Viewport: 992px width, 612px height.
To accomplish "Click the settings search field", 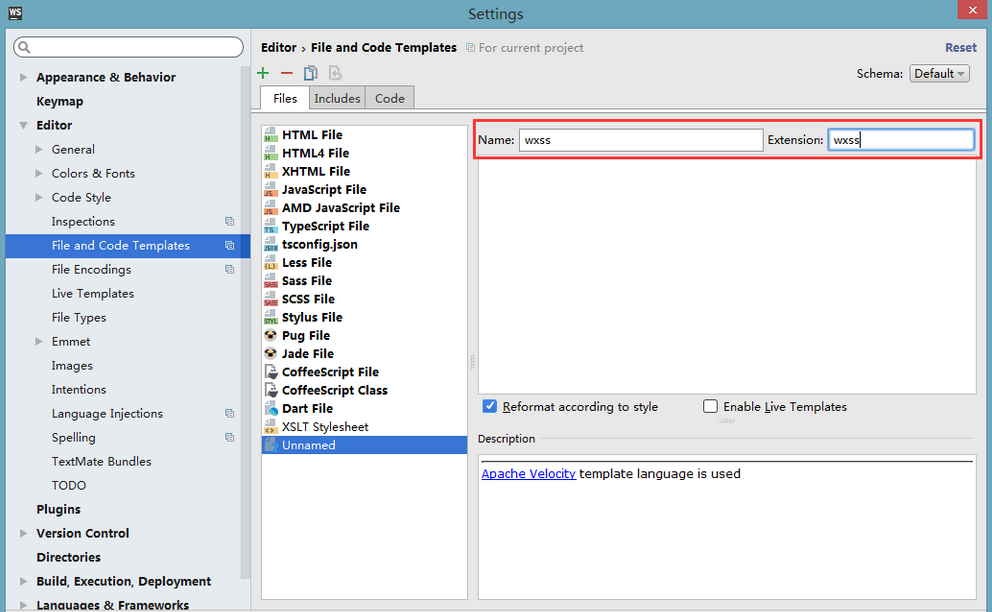I will [128, 47].
